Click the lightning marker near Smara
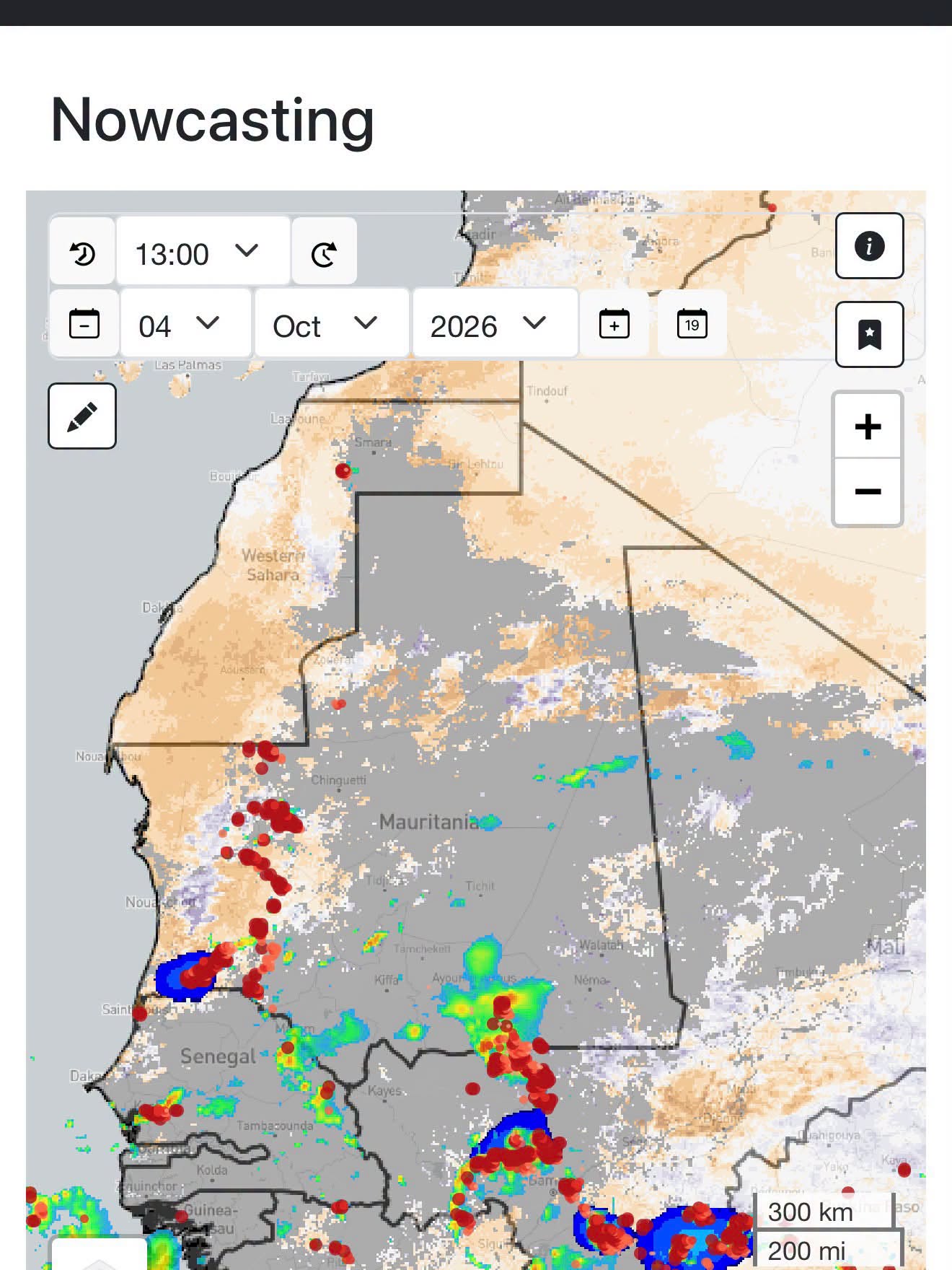The width and height of the screenshot is (952, 1270). click(x=343, y=471)
